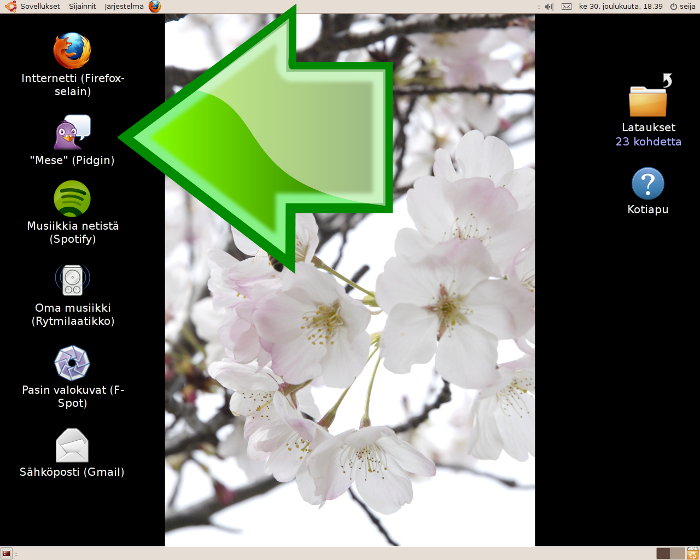Open the Sijainnit places menu

84,6
